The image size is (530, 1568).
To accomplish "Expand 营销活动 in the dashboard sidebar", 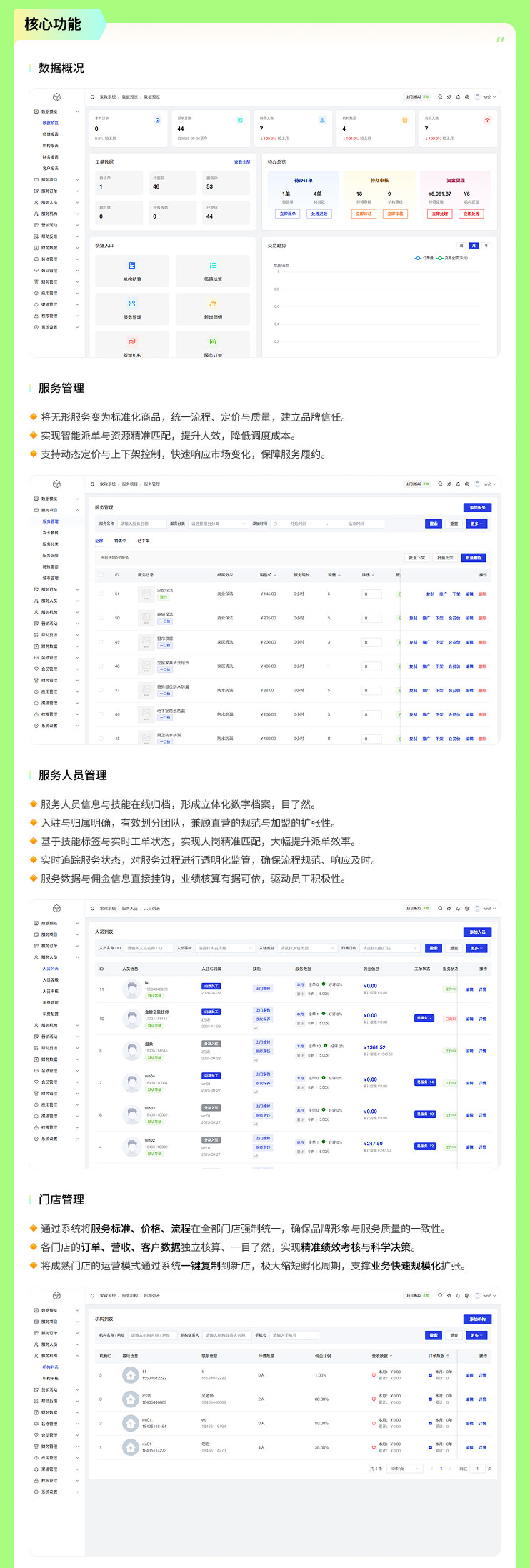I will coord(56,225).
